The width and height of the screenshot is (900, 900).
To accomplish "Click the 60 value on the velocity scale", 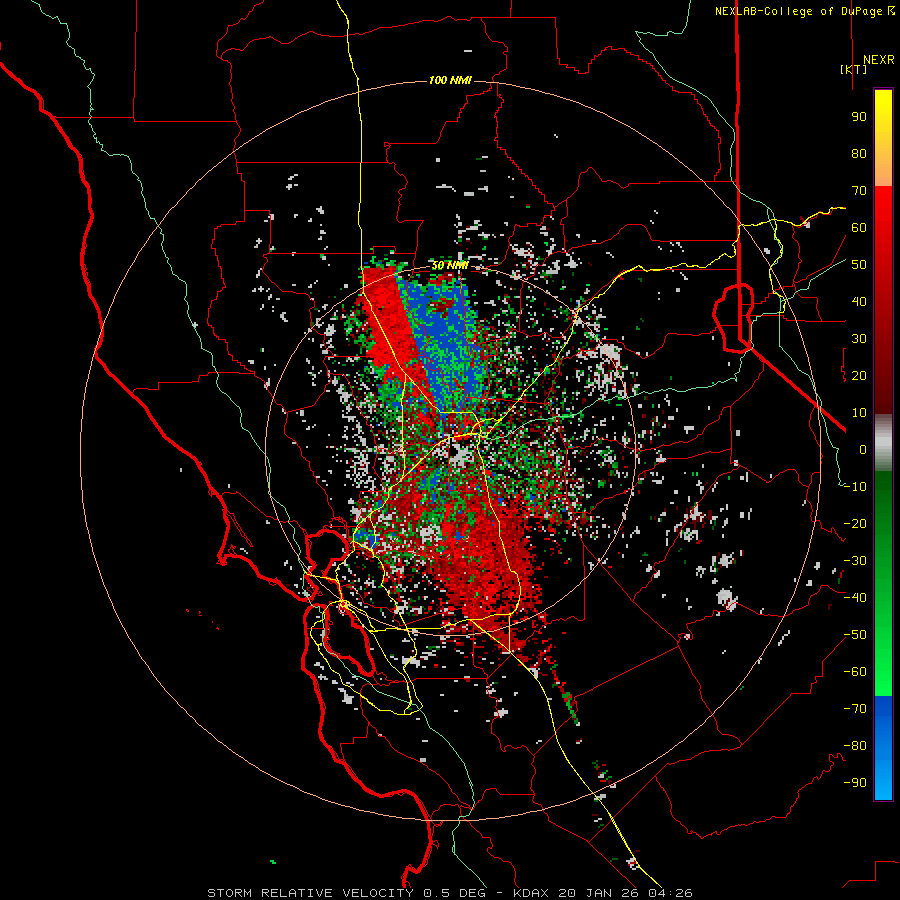I will (x=859, y=227).
